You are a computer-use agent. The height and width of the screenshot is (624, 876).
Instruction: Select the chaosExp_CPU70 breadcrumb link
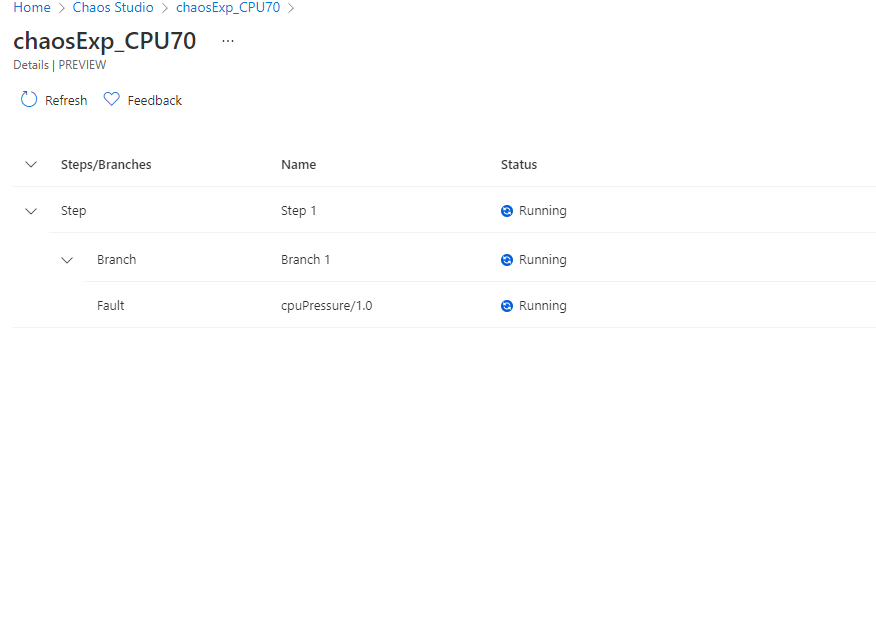coord(228,8)
